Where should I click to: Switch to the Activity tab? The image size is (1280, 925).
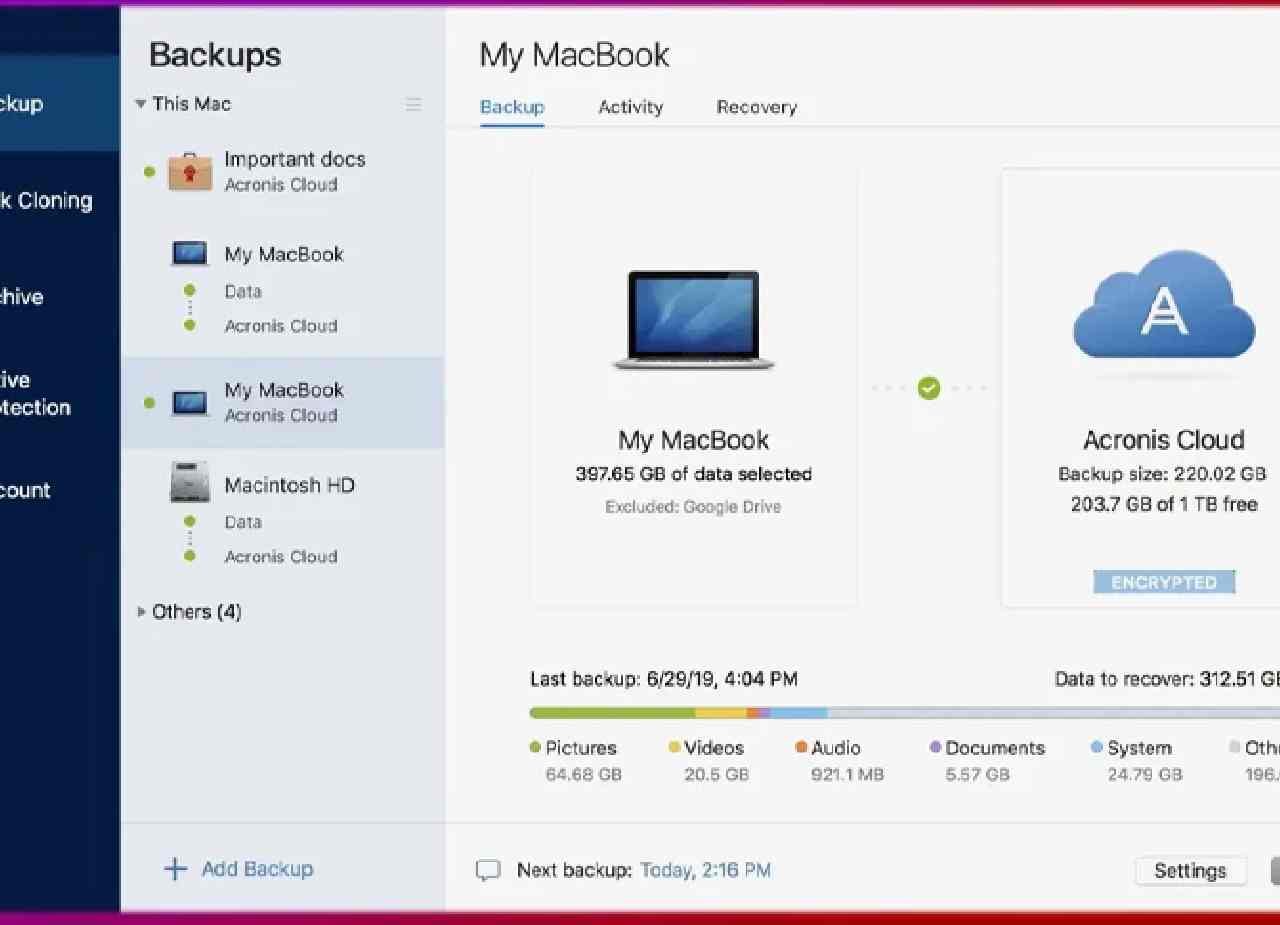pos(630,107)
